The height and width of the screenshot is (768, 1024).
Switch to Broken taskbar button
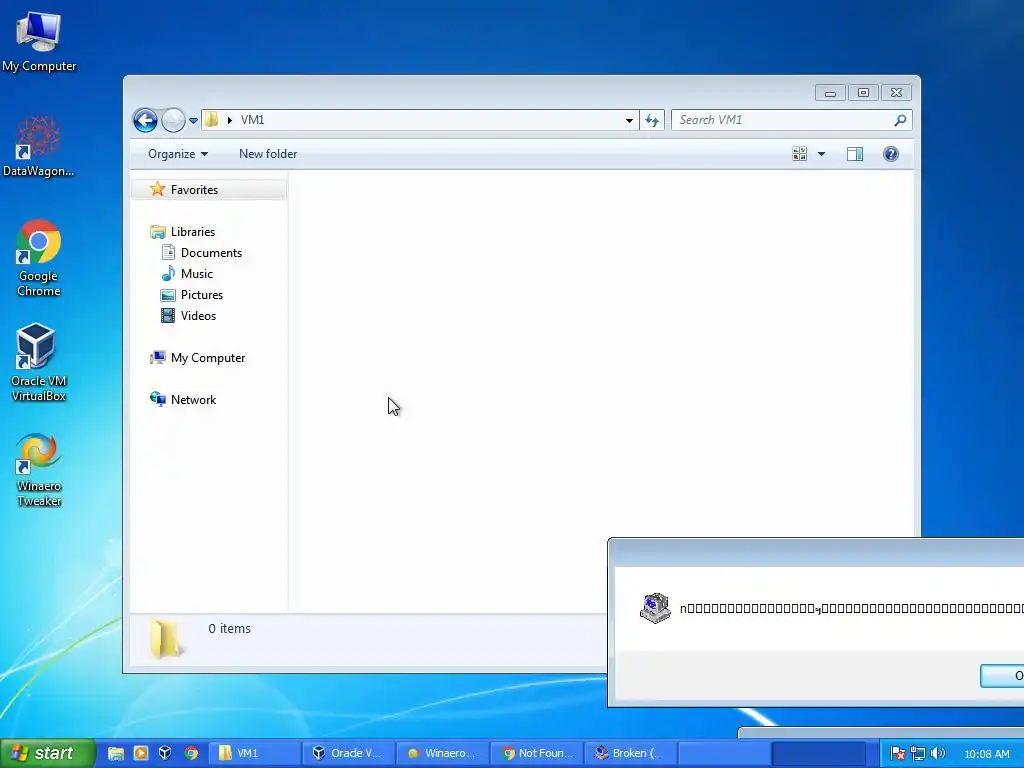point(630,754)
